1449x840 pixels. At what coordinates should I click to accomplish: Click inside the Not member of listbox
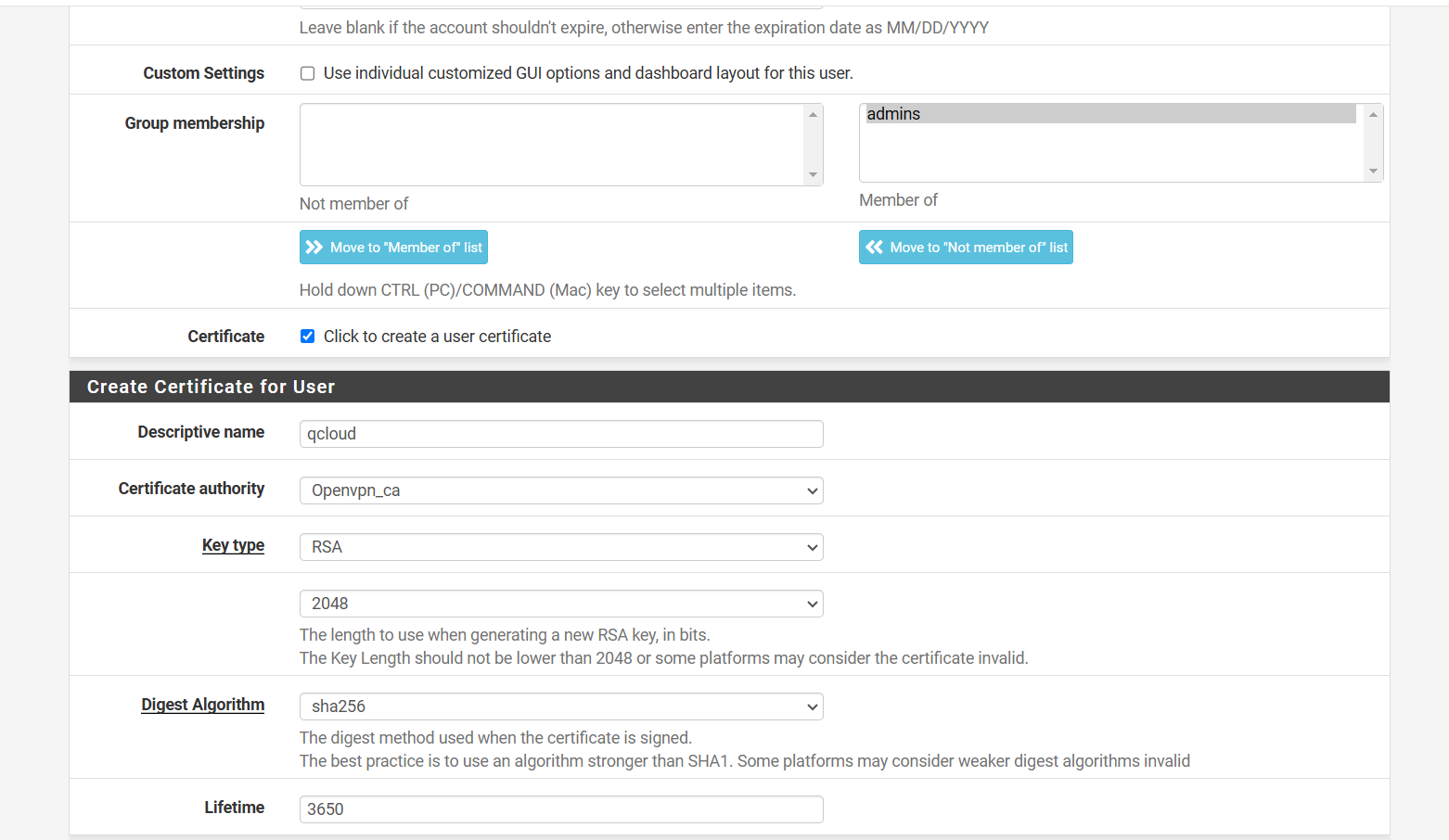(x=552, y=145)
